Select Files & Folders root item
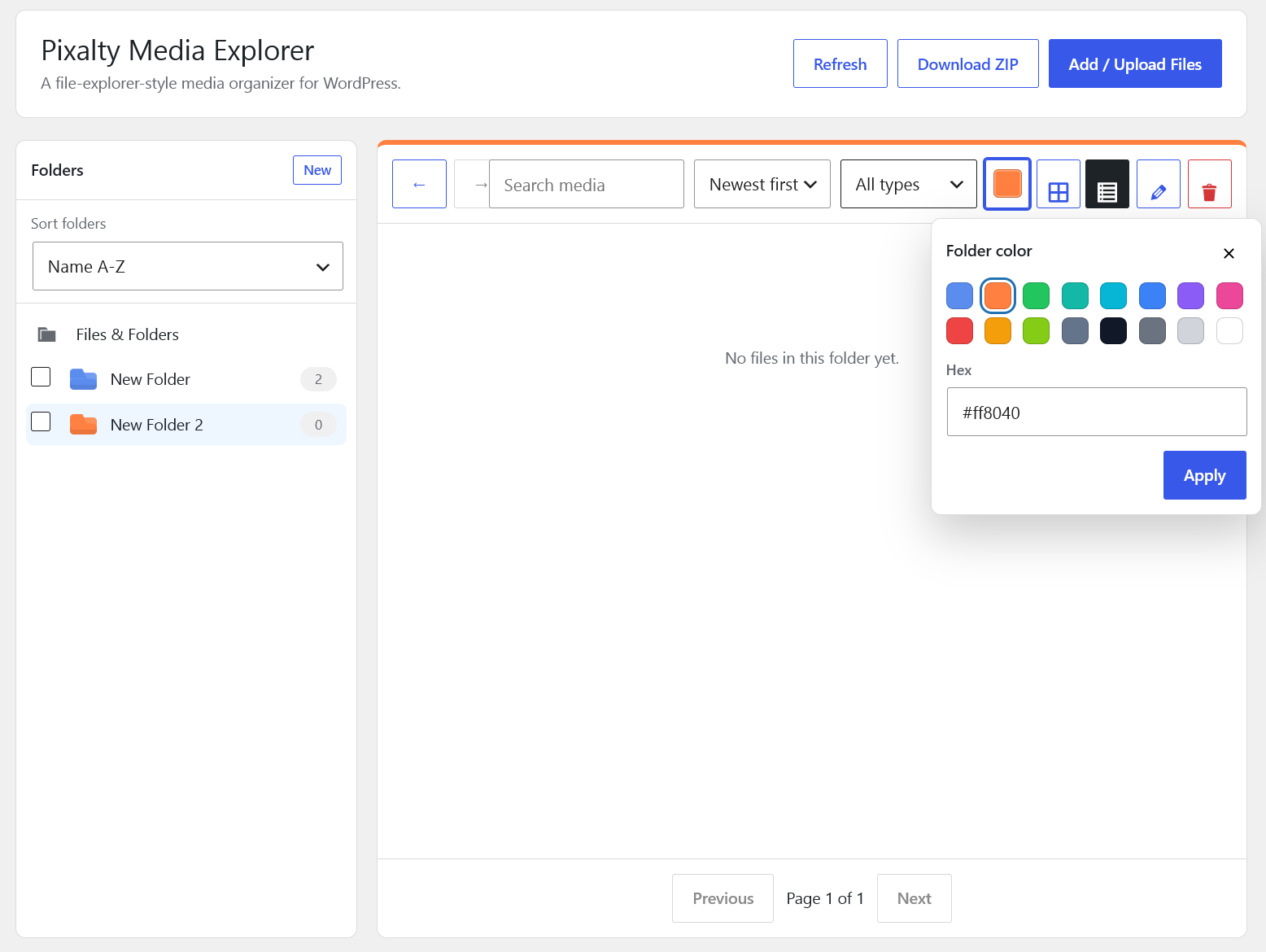The image size is (1266, 952). [x=186, y=334]
